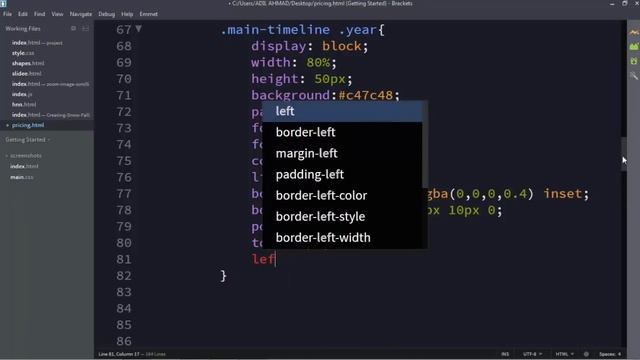Select 'margin-left' suggestion
The width and height of the screenshot is (640, 360).
342,153
